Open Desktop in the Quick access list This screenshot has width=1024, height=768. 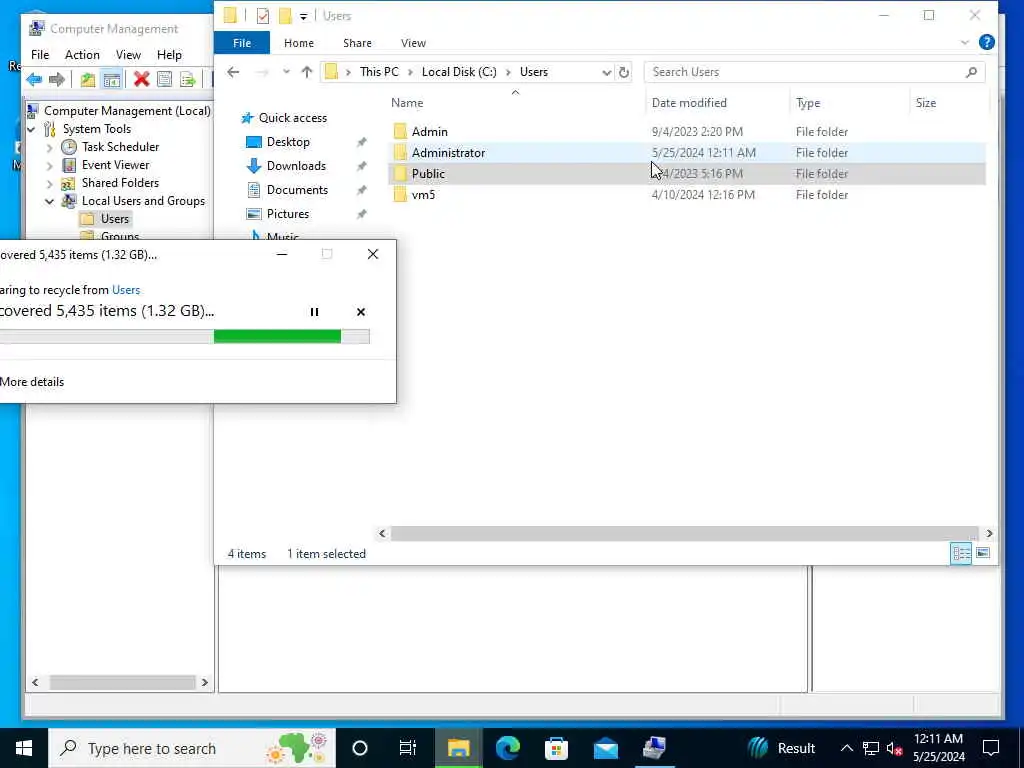pos(288,142)
